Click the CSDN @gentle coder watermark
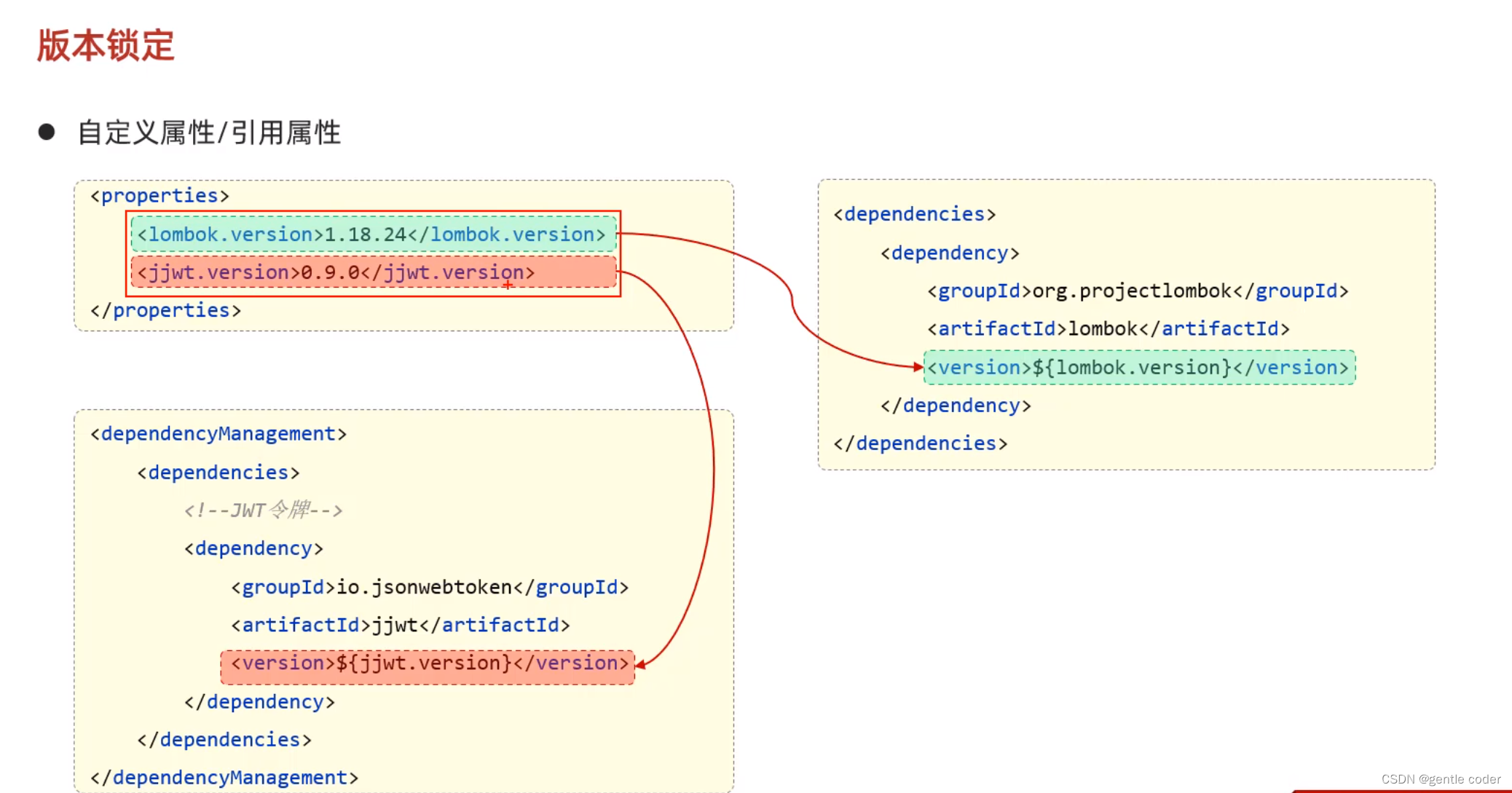 pyautogui.click(x=1441, y=779)
